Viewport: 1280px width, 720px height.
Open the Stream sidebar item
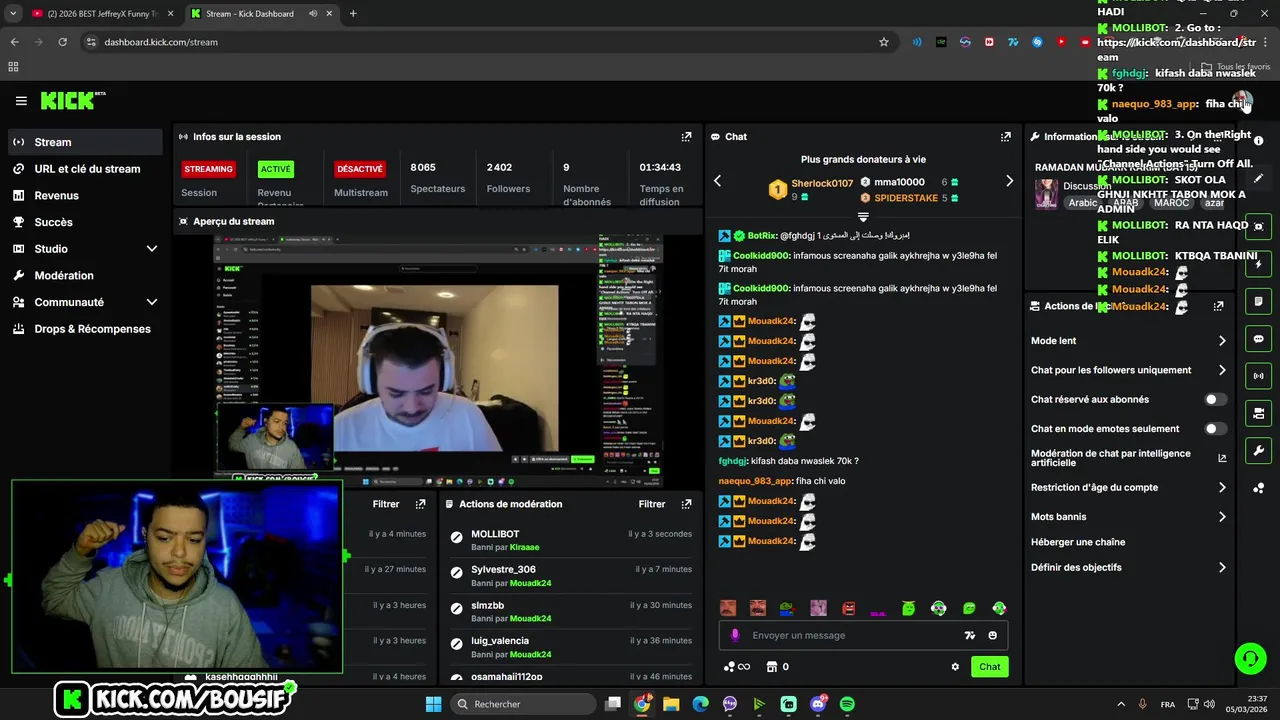(85, 142)
